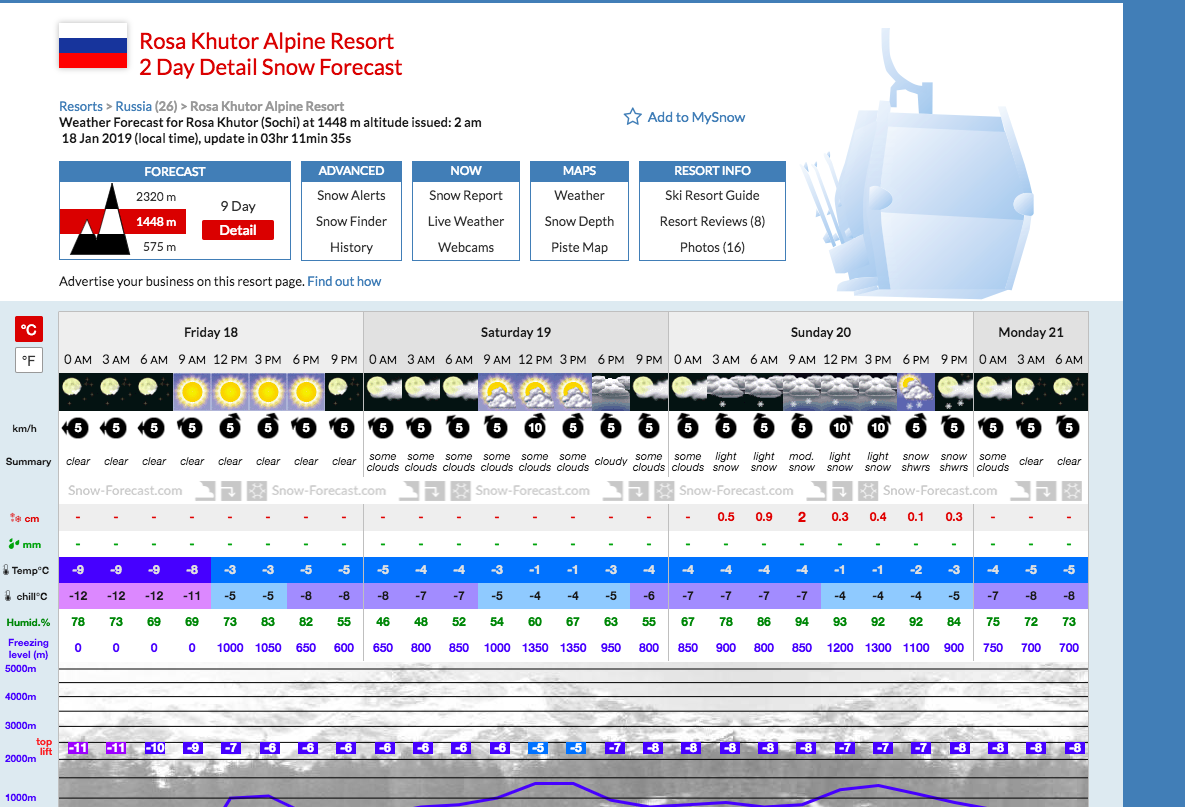Click Sunday 9 PM snow showers night icon

coord(954,391)
